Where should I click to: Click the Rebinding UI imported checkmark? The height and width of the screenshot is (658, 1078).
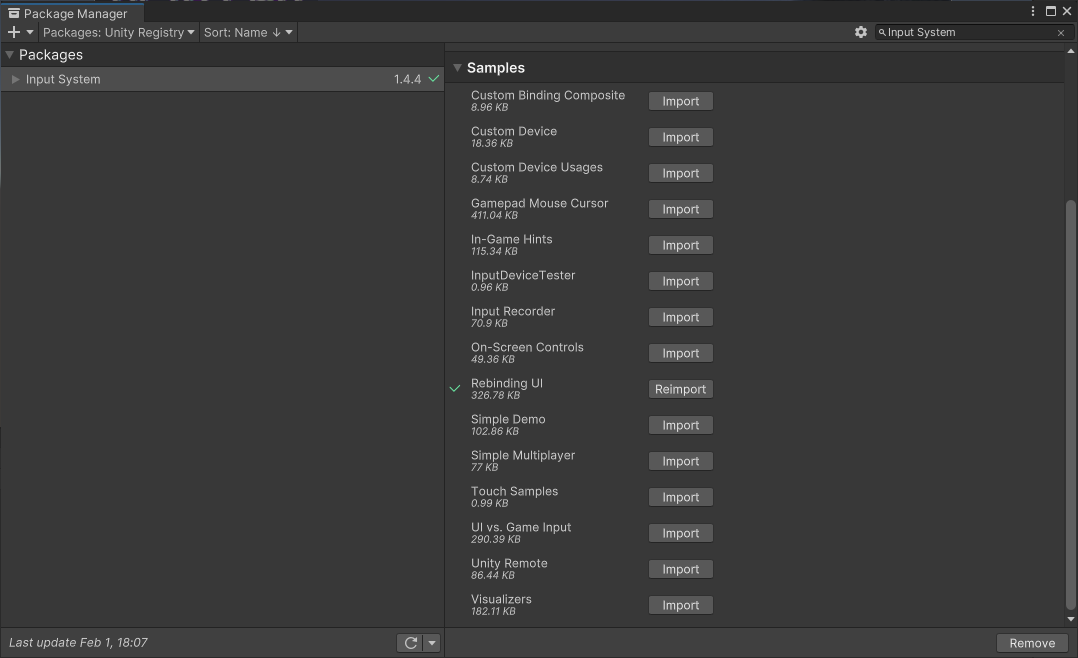point(455,388)
